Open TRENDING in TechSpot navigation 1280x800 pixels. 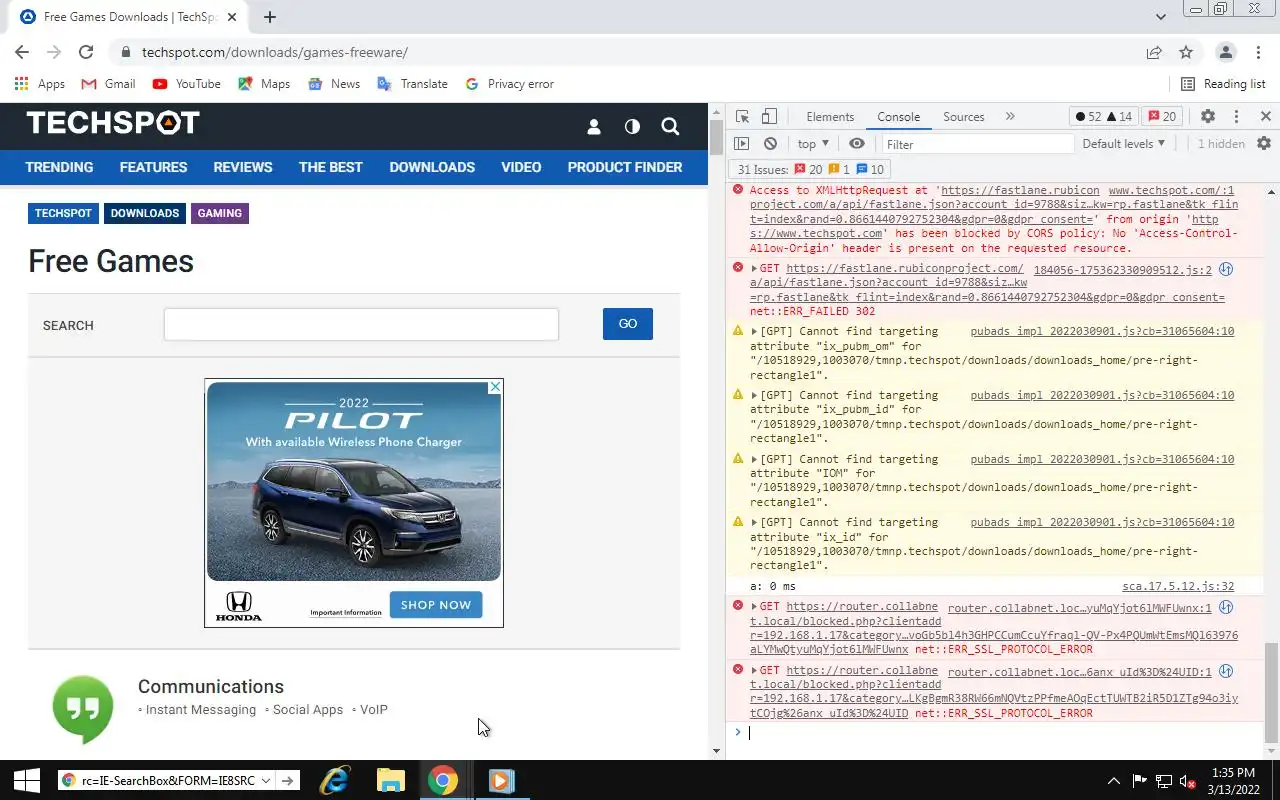pyautogui.click(x=59, y=167)
